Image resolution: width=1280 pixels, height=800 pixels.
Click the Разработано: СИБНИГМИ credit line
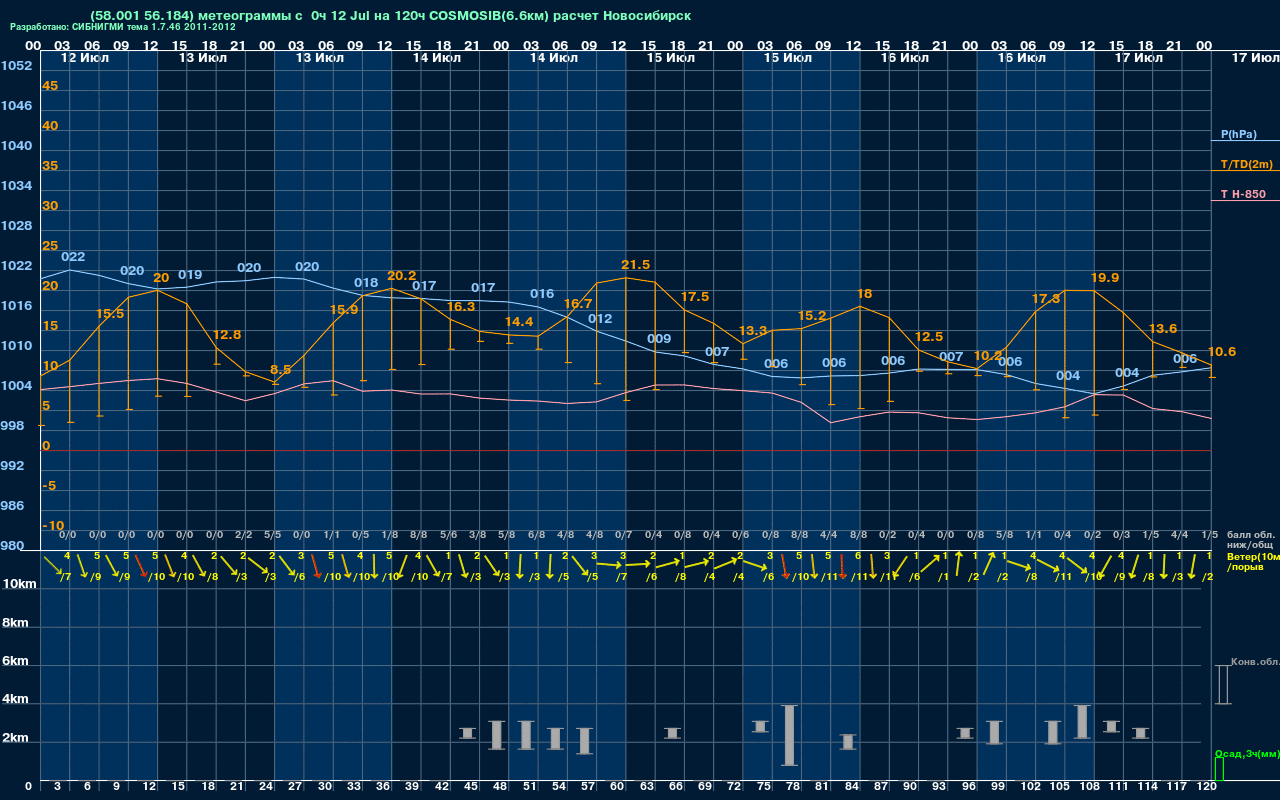pyautogui.click(x=123, y=27)
